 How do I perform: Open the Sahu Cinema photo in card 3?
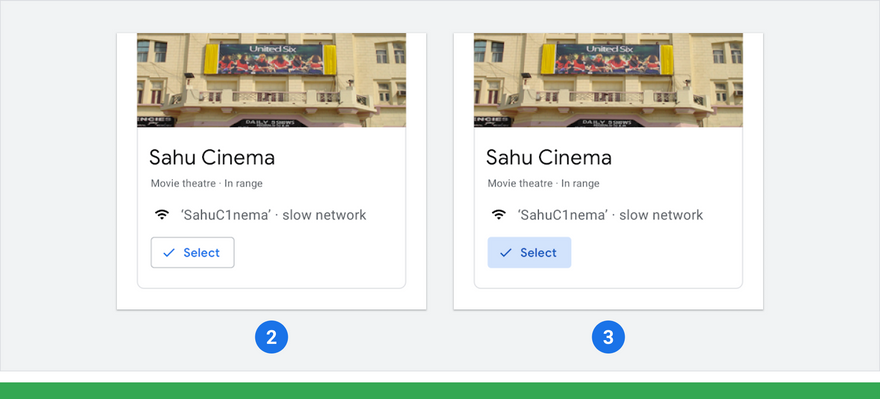click(608, 80)
